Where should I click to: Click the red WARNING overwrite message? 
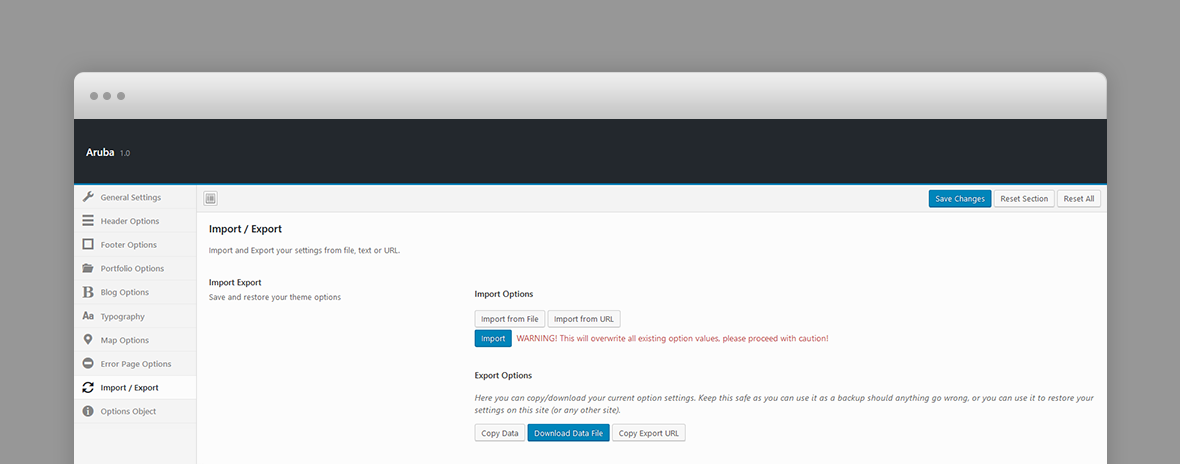672,338
